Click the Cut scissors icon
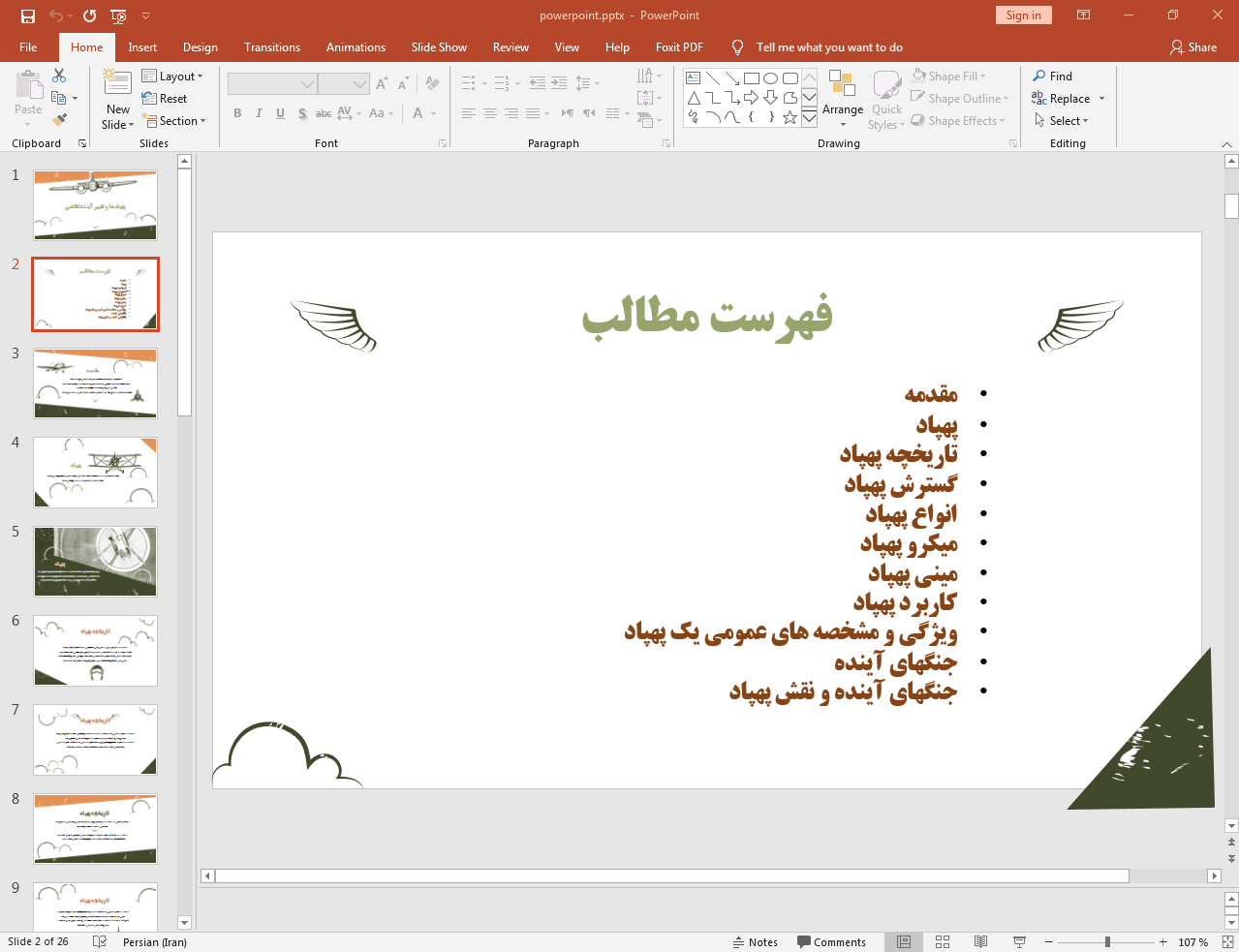This screenshot has height=952, width=1239. tap(59, 76)
